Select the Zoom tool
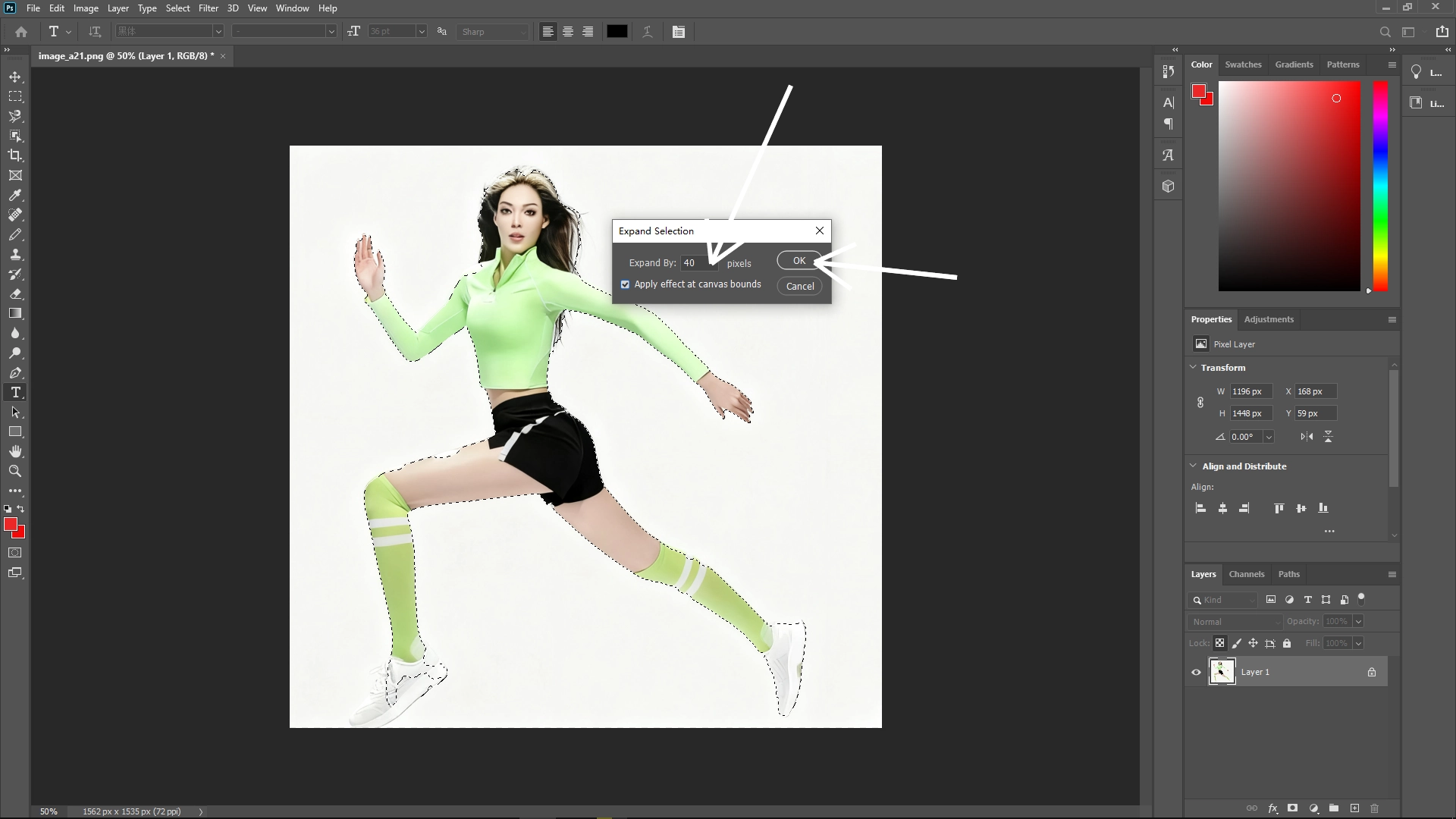 pos(15,470)
